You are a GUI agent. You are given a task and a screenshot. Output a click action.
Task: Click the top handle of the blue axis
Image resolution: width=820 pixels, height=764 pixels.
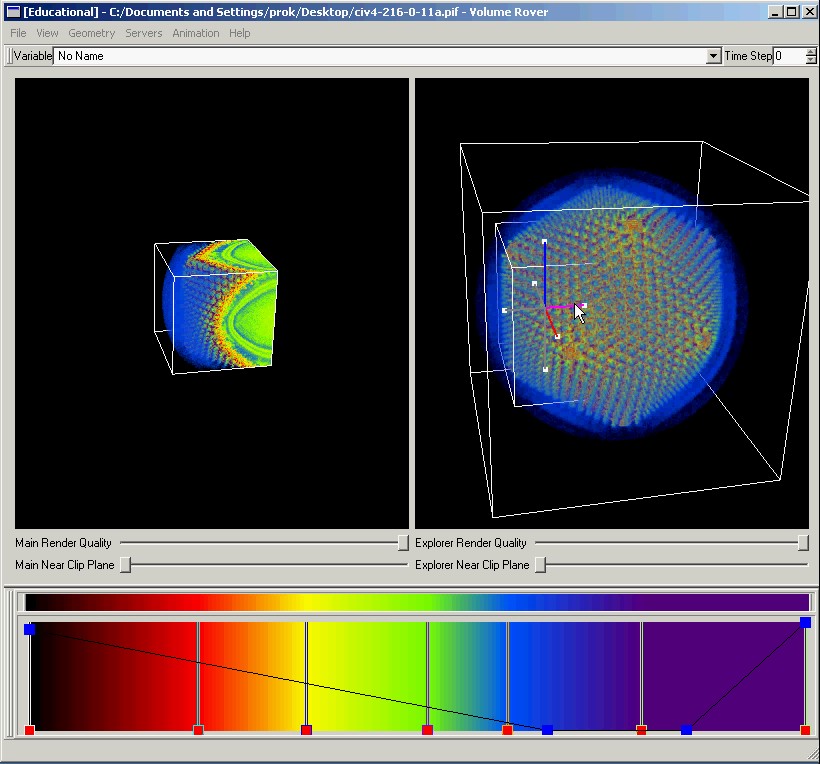point(544,242)
